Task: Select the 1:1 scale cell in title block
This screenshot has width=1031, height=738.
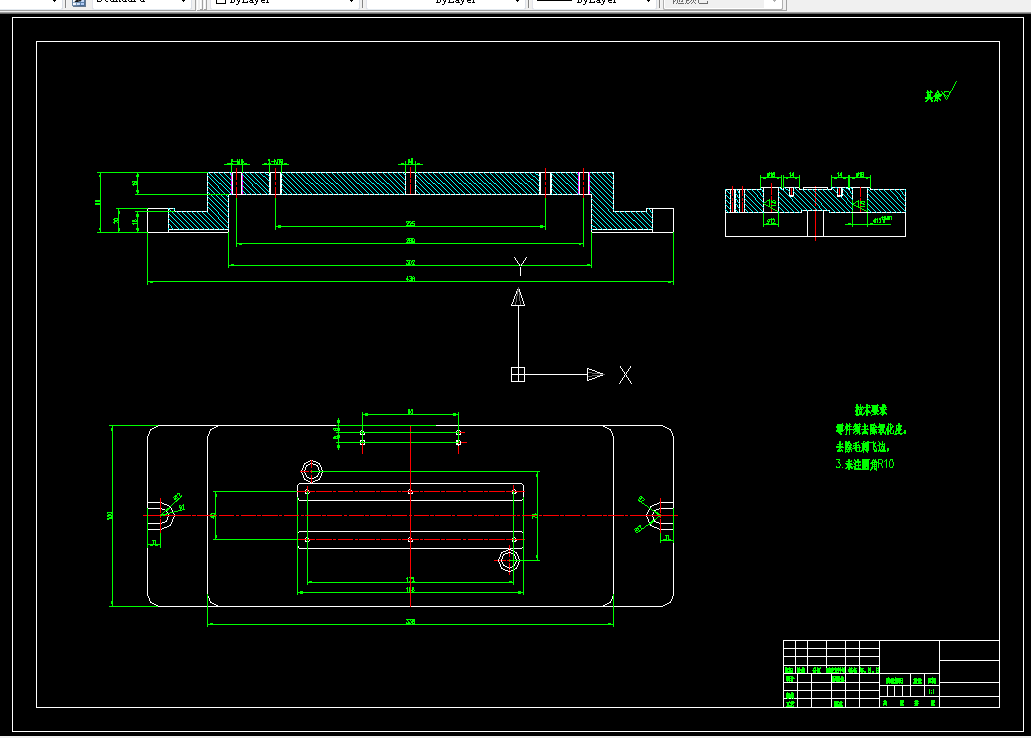Action: [932, 692]
